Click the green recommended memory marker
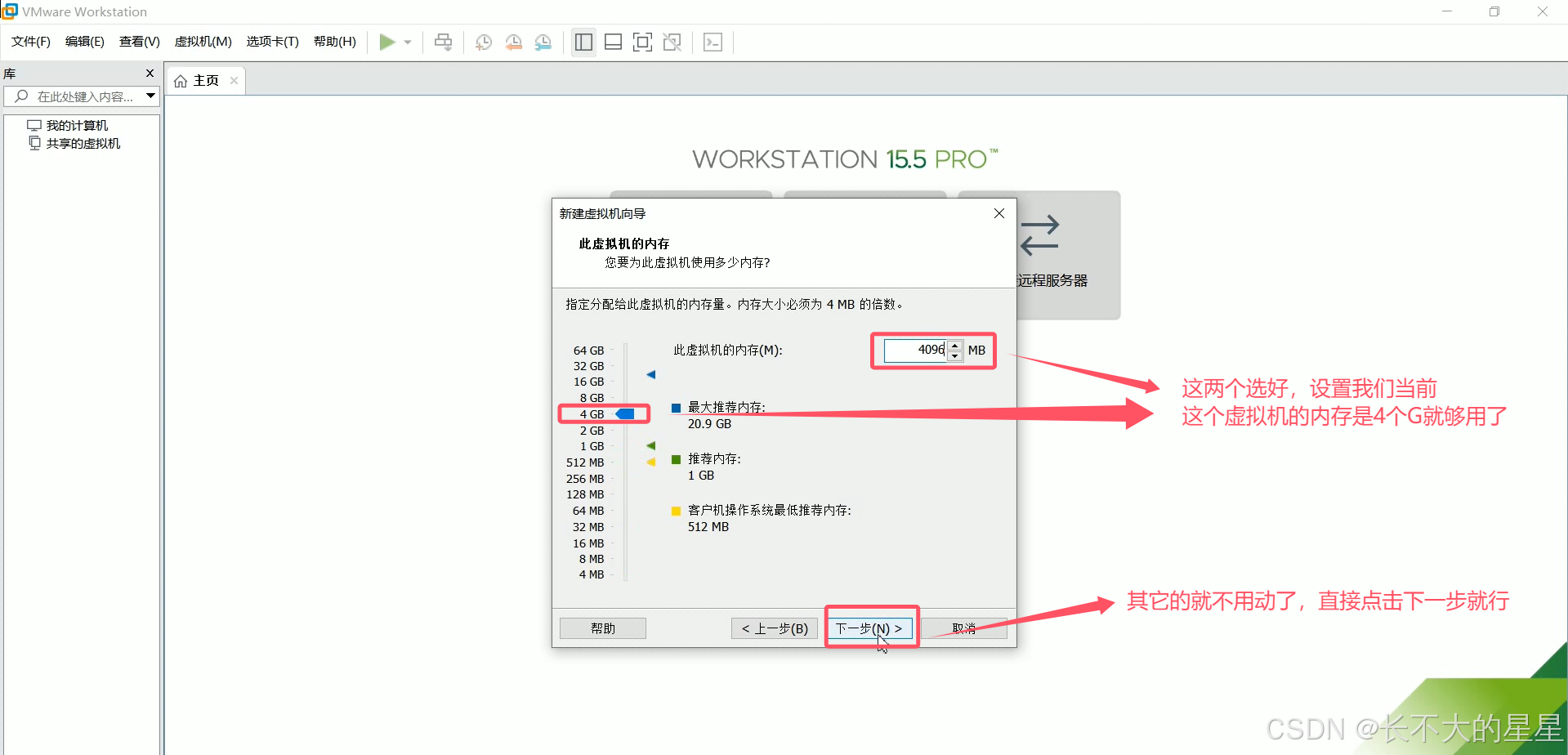This screenshot has height=755, width=1568. tap(651, 446)
